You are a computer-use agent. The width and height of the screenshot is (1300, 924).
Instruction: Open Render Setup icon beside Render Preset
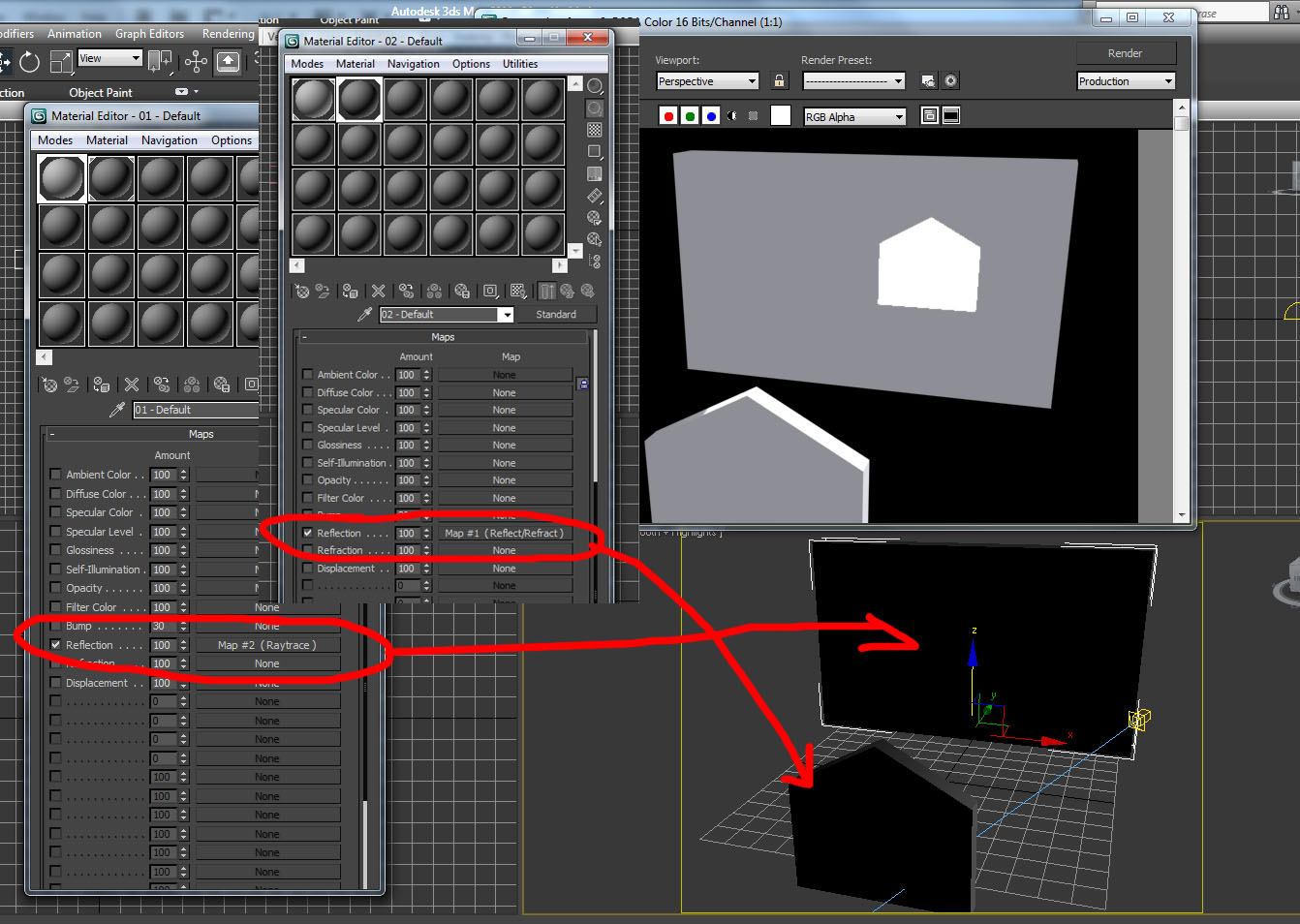tap(928, 81)
